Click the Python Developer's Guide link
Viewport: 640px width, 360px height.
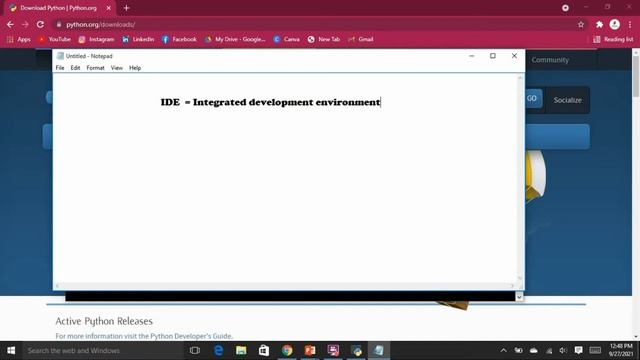point(191,336)
